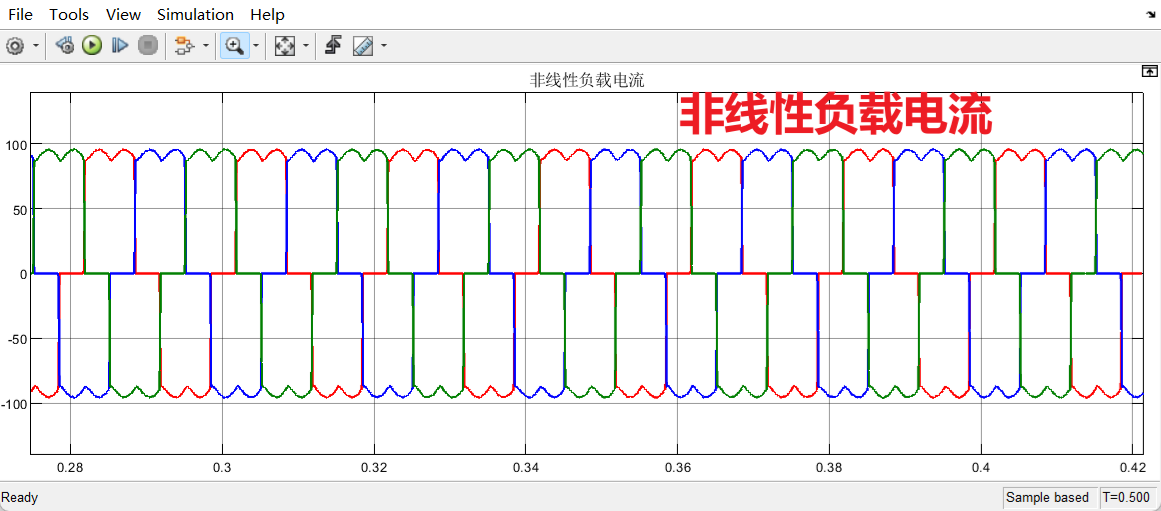
Task: Click the y-axis label 100
Action: (x=16, y=144)
